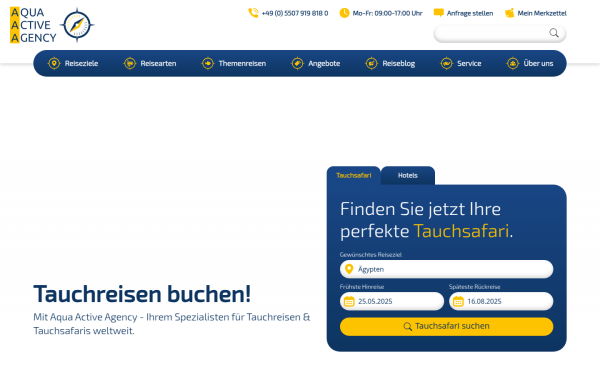The image size is (600, 375).
Task: Click the 'Mit Aqua Active Agency' subtitle text
Action: tap(171, 324)
